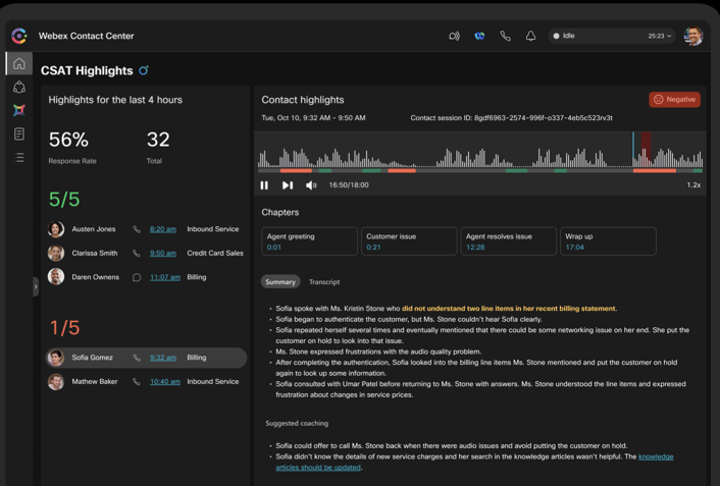This screenshot has width=720, height=486.
Task: Click the 25:23 status timer
Action: (x=656, y=36)
